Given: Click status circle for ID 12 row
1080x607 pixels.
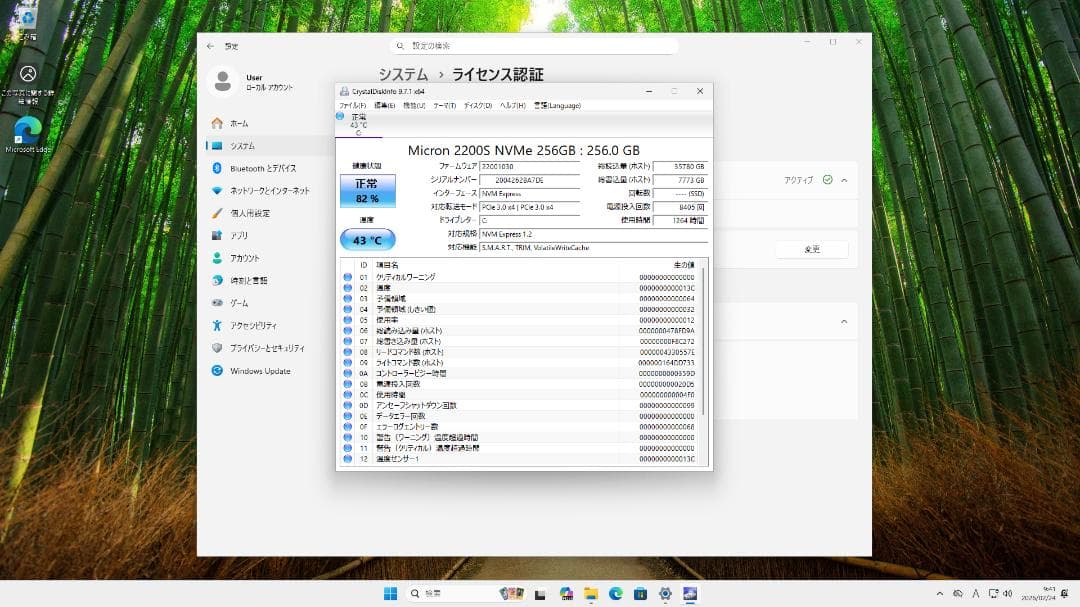Looking at the screenshot, I should [x=348, y=459].
